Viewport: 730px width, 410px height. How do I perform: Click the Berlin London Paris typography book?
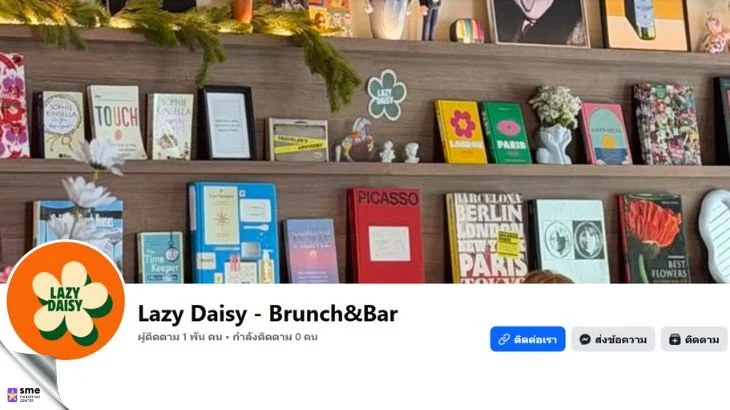click(x=487, y=238)
